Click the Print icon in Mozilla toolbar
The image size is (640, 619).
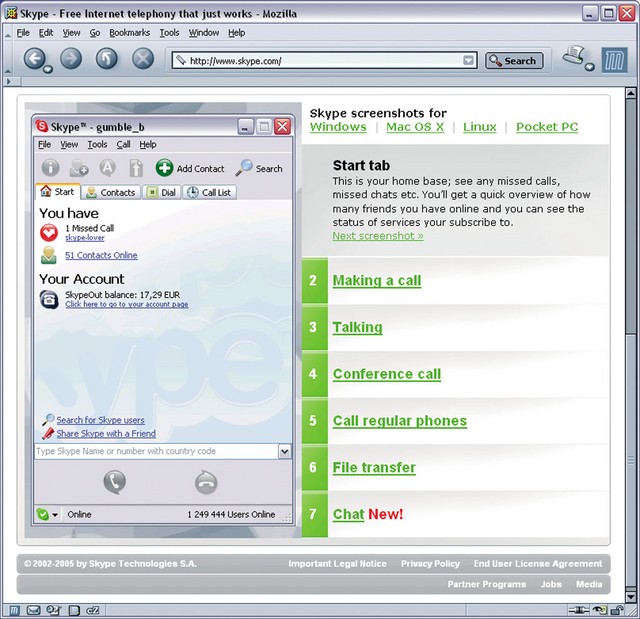(575, 55)
